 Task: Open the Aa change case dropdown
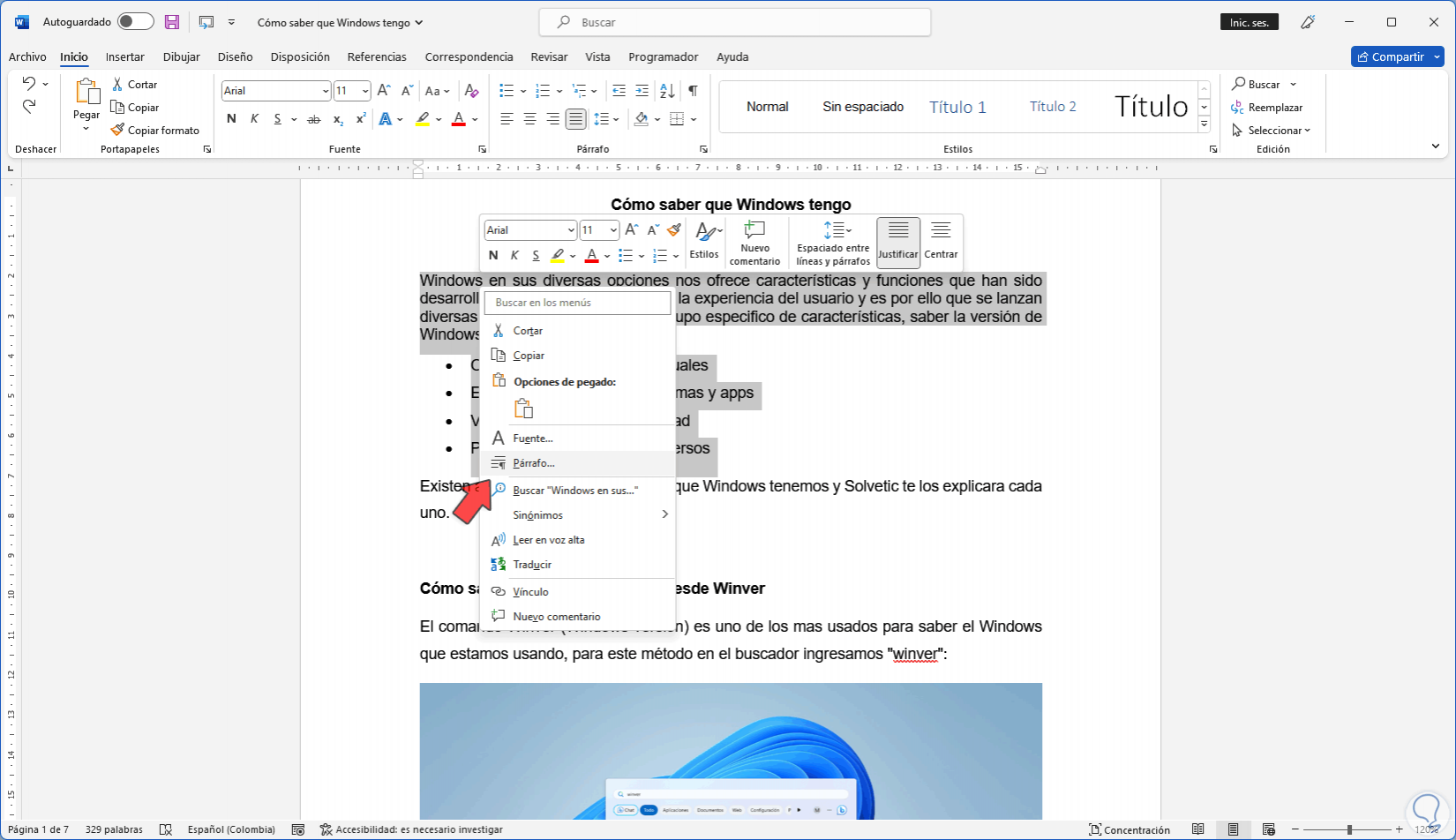pyautogui.click(x=437, y=90)
